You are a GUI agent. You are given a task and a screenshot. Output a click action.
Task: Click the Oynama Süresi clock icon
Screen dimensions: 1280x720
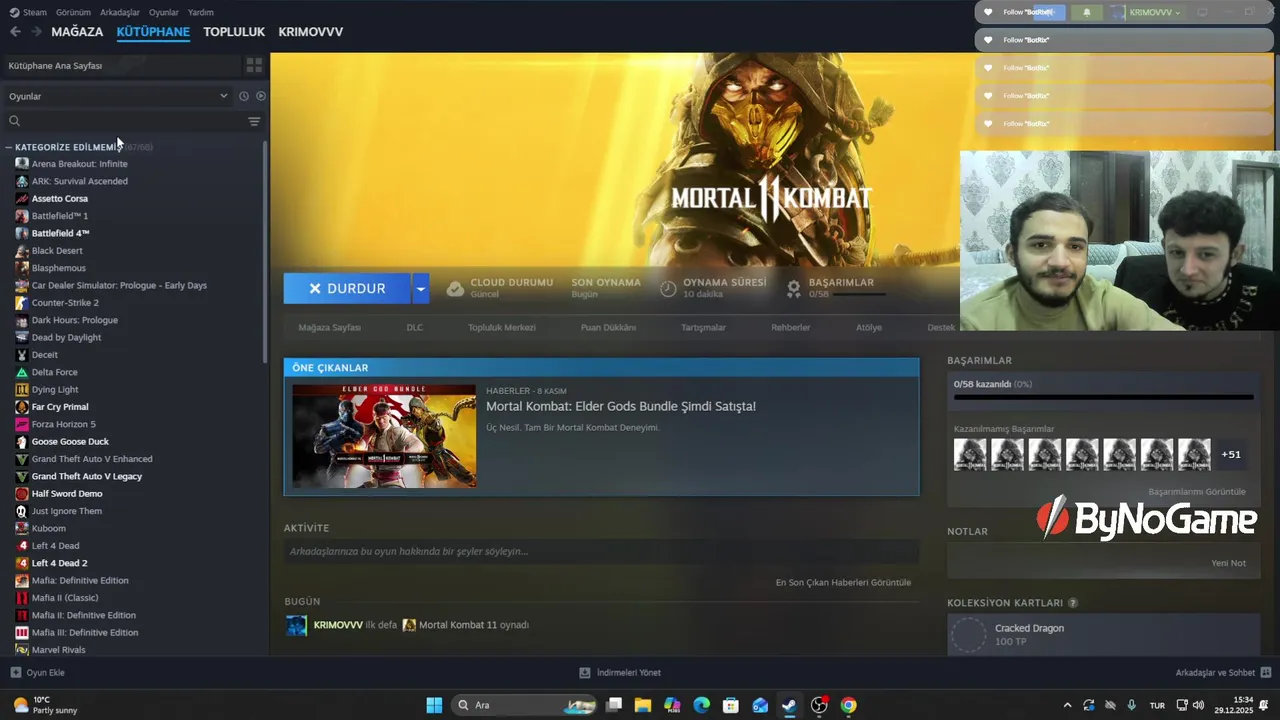click(668, 288)
